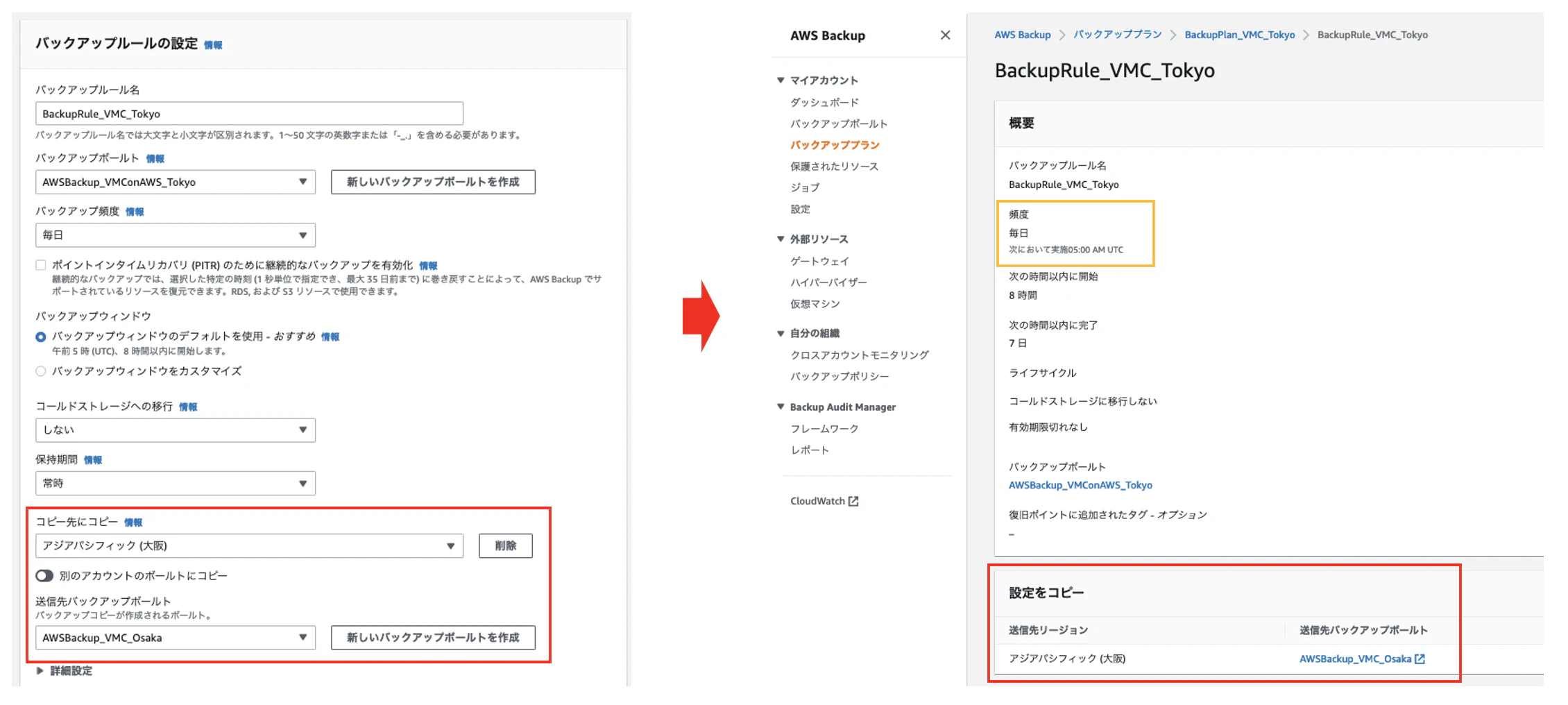Click 情報 link next to バックアップボールト label

155,159
